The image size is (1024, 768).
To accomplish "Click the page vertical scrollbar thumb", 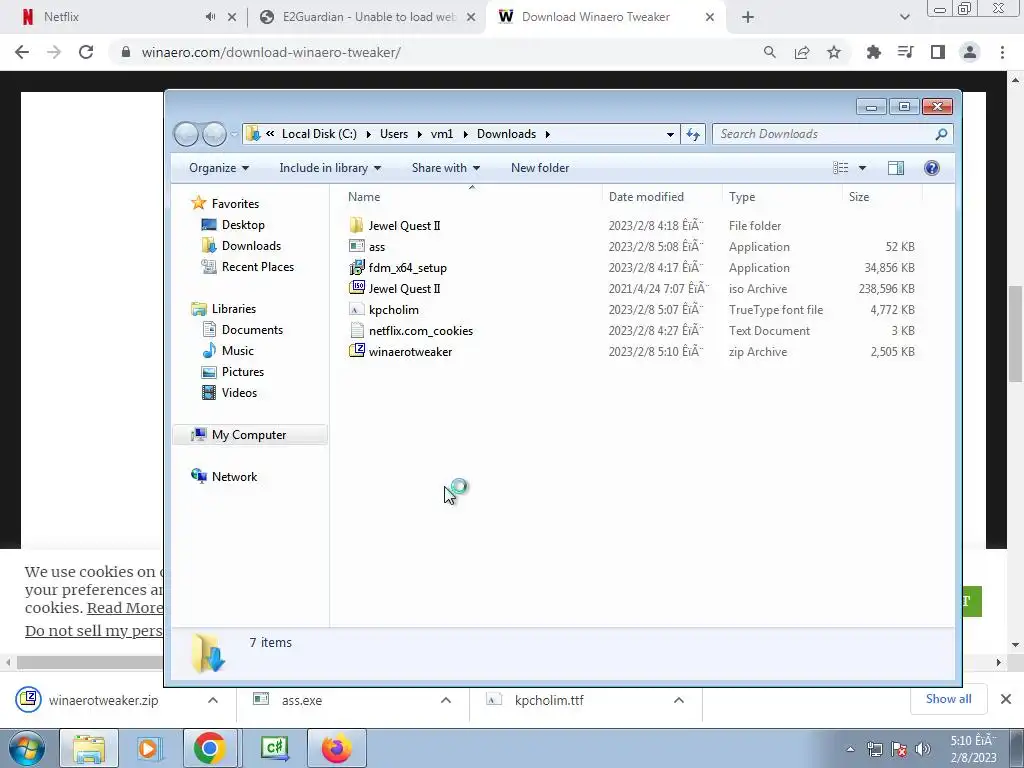I will [1015, 333].
